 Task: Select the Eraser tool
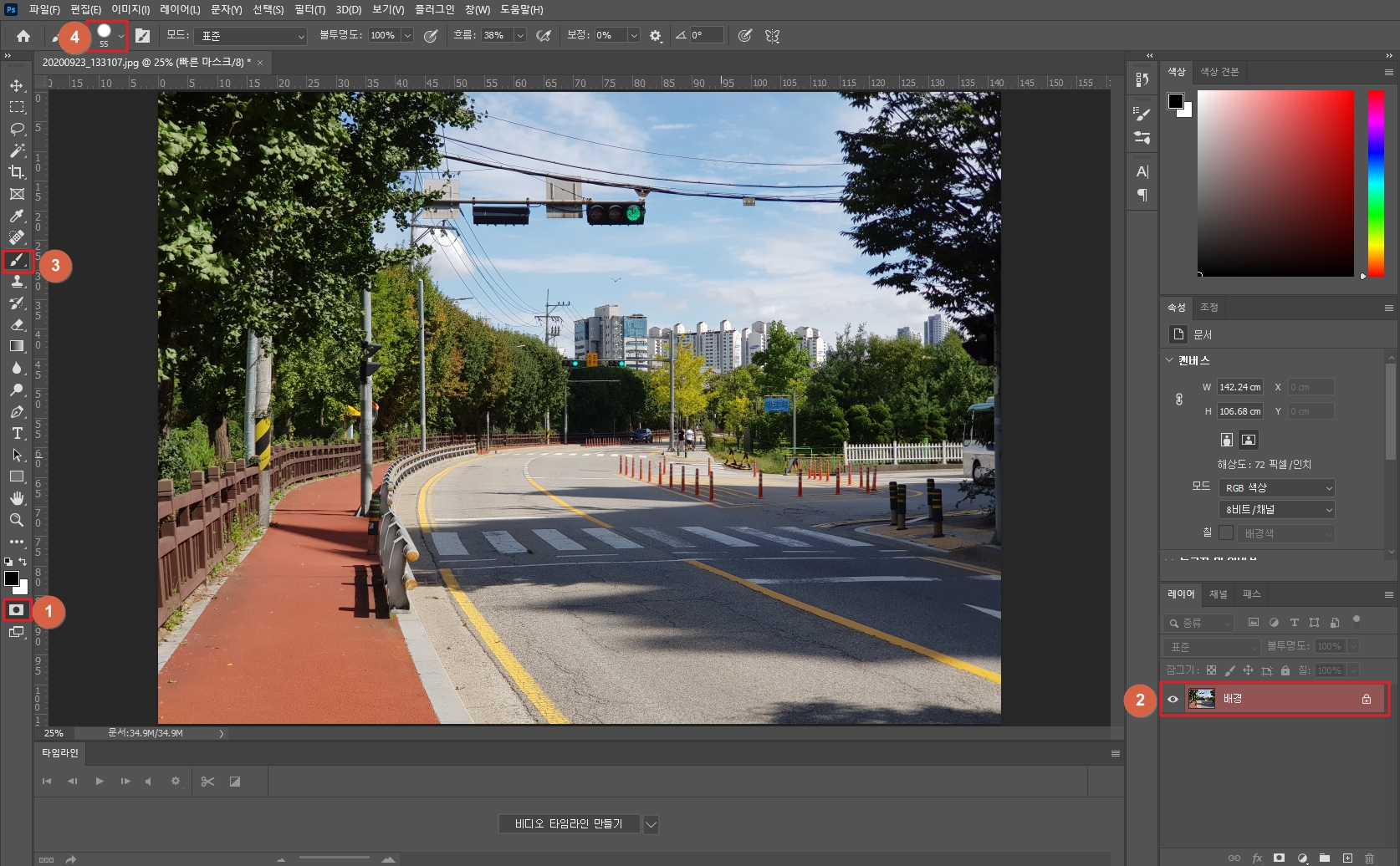click(x=17, y=324)
